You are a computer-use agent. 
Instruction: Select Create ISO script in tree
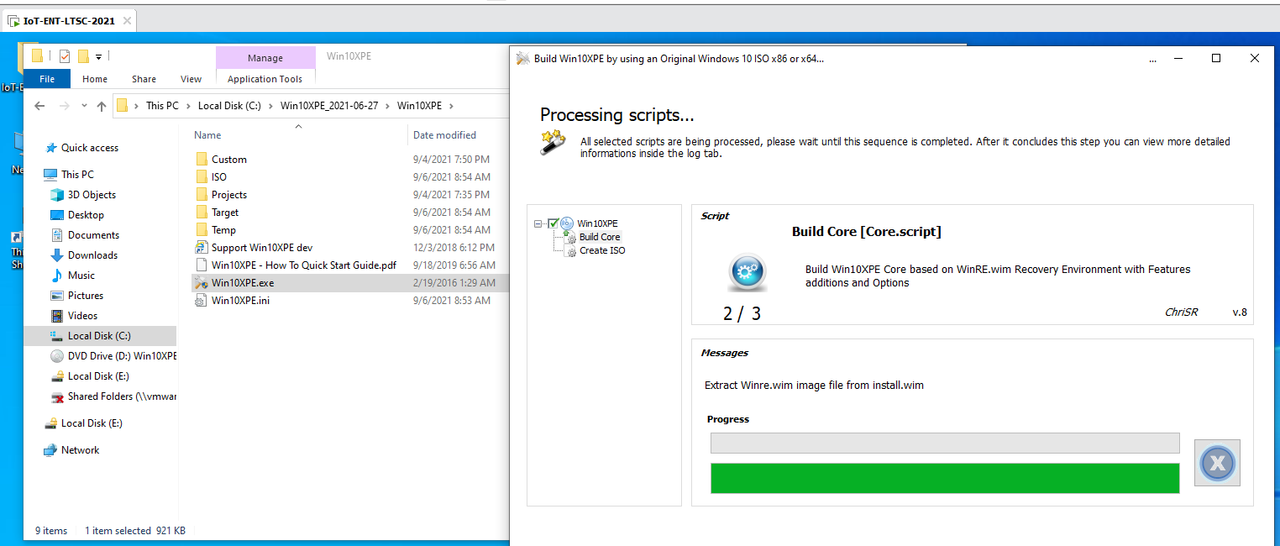pos(601,250)
